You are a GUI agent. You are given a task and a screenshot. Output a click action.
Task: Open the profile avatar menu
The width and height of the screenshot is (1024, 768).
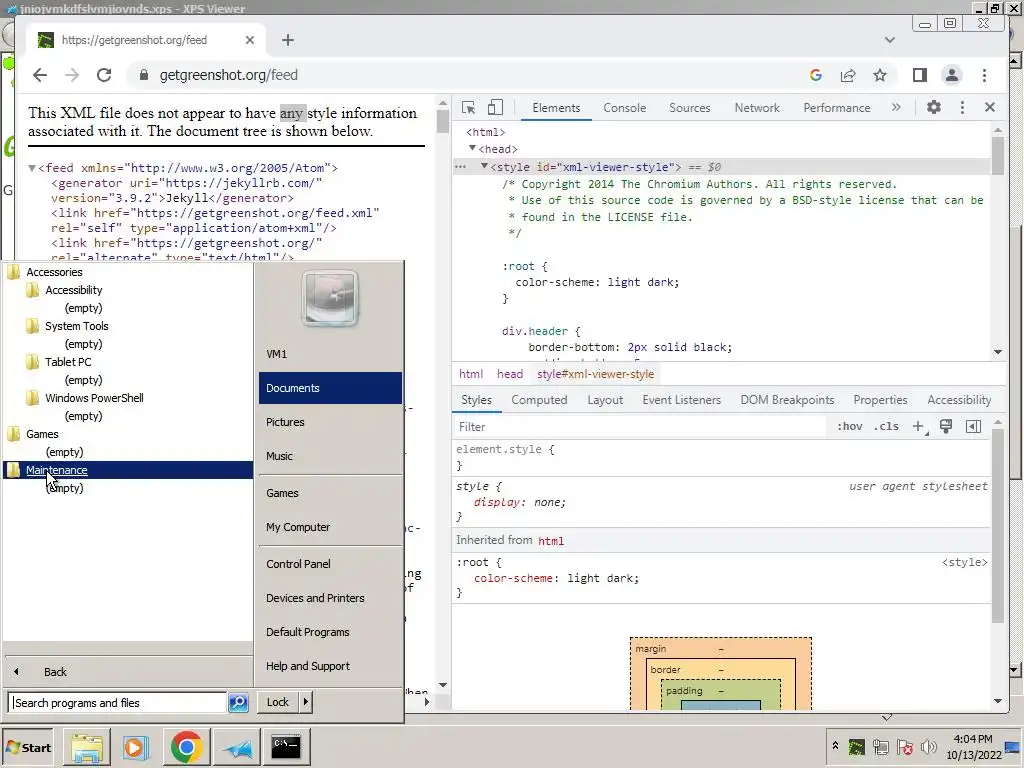952,75
